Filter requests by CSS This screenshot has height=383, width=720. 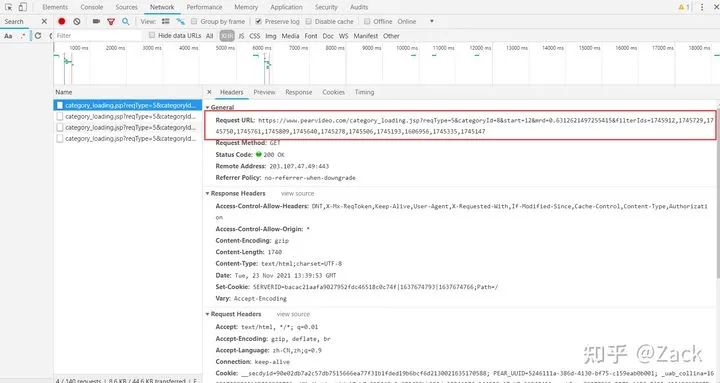click(255, 36)
